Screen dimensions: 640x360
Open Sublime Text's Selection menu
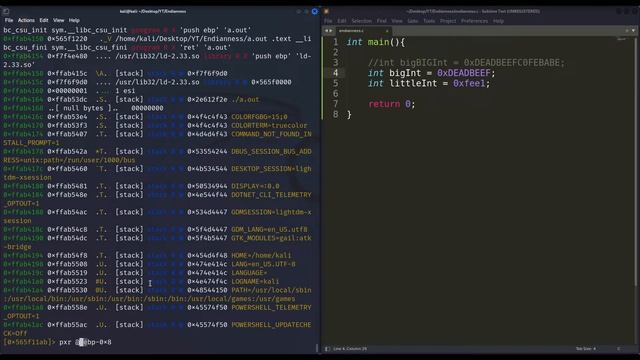362,21
